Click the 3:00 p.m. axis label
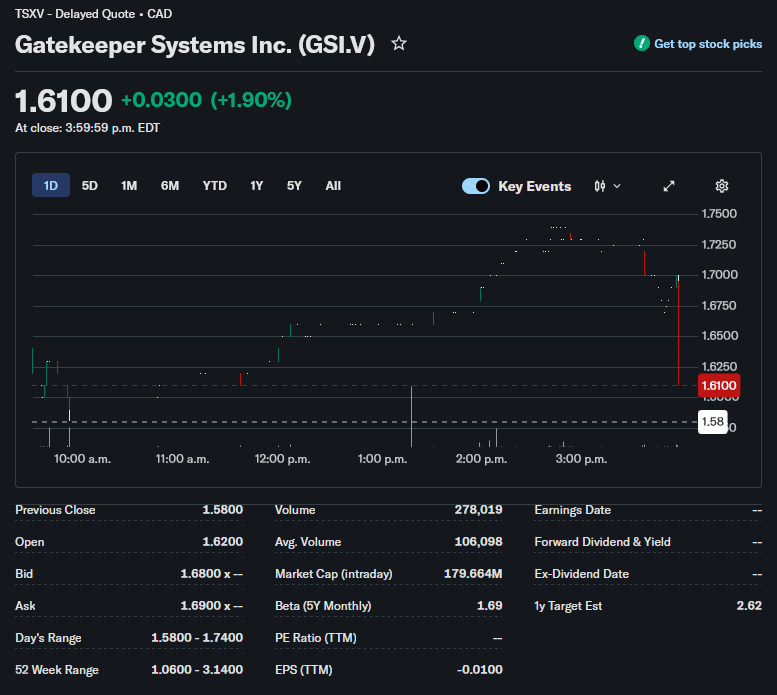Screen dimensions: 777x695 point(581,459)
